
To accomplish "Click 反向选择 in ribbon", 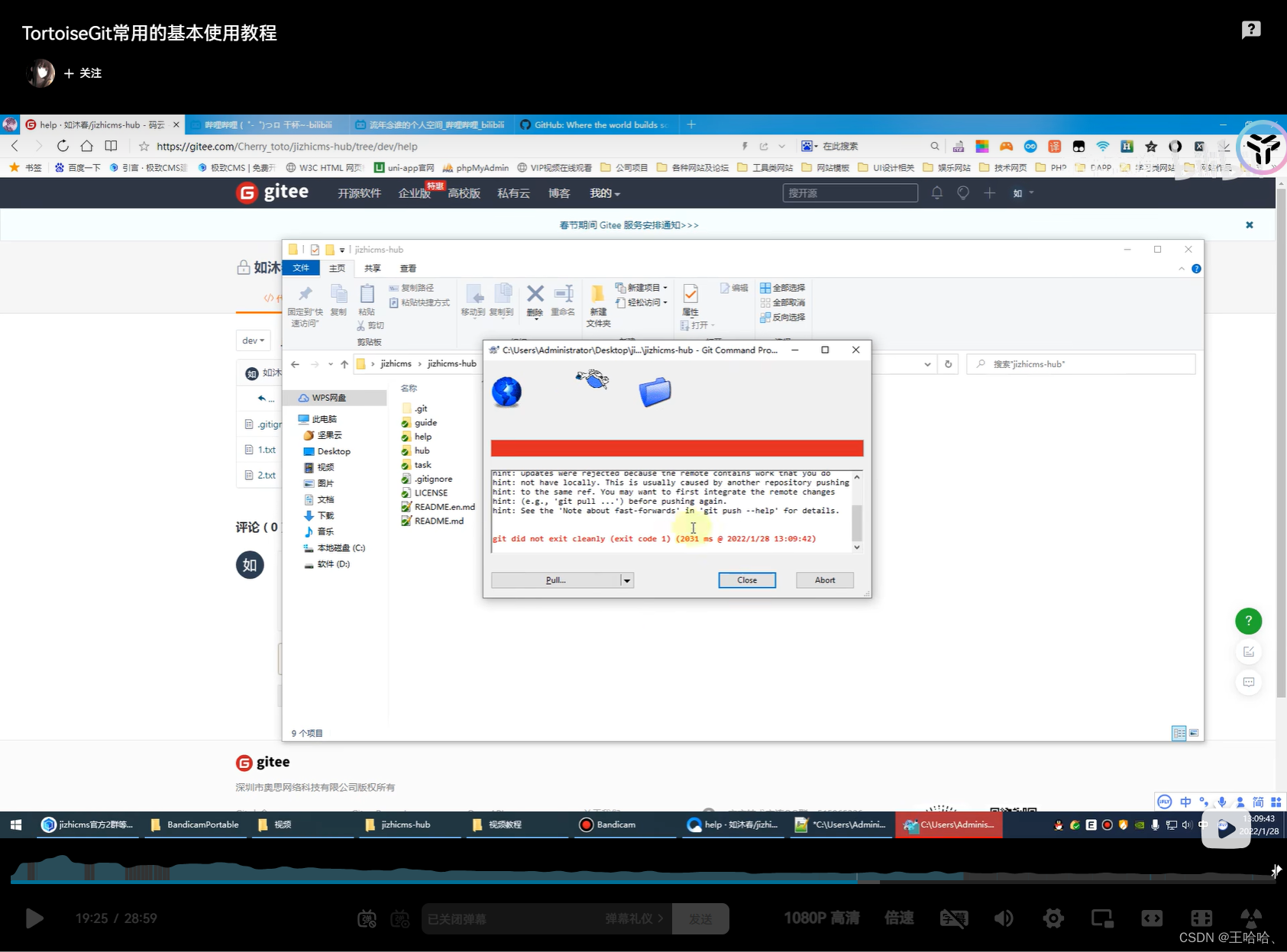I will tap(782, 317).
